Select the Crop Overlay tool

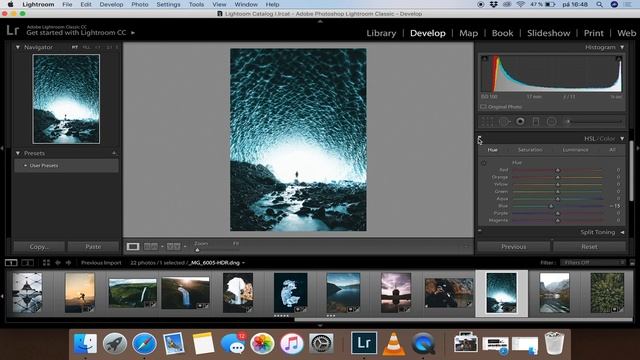point(487,122)
